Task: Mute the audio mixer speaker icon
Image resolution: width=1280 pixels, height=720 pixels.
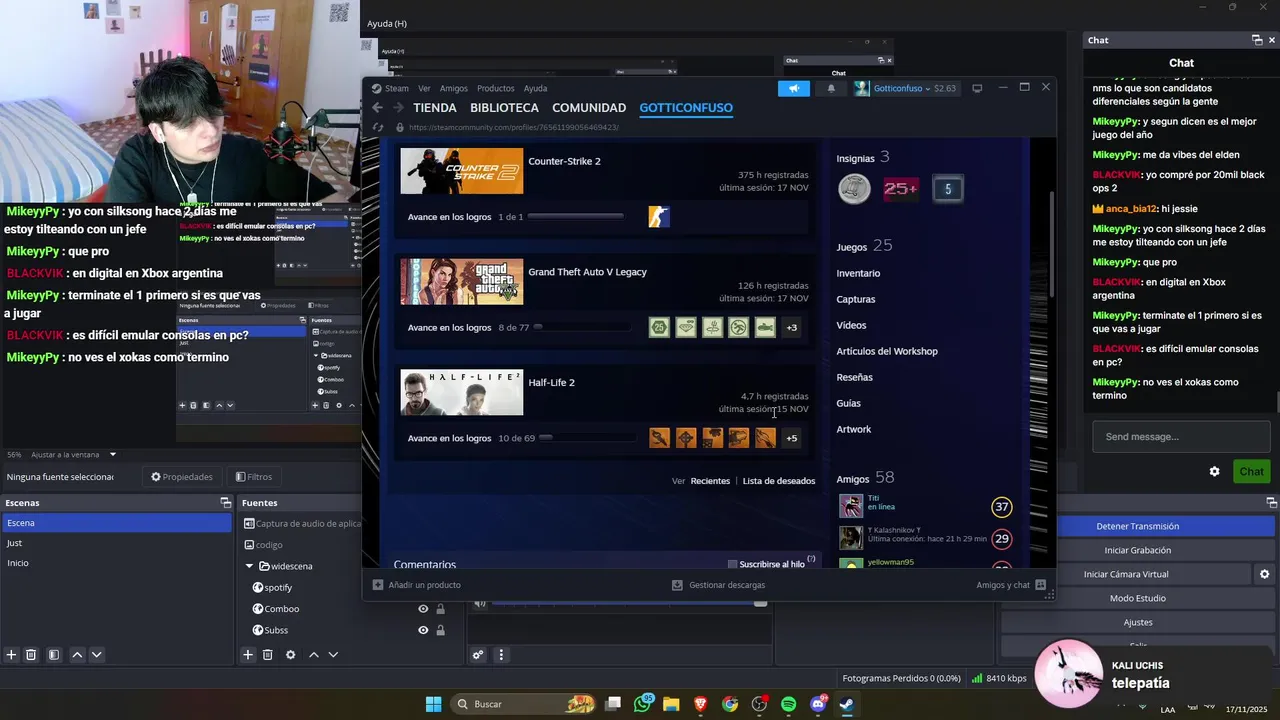Action: (480, 602)
